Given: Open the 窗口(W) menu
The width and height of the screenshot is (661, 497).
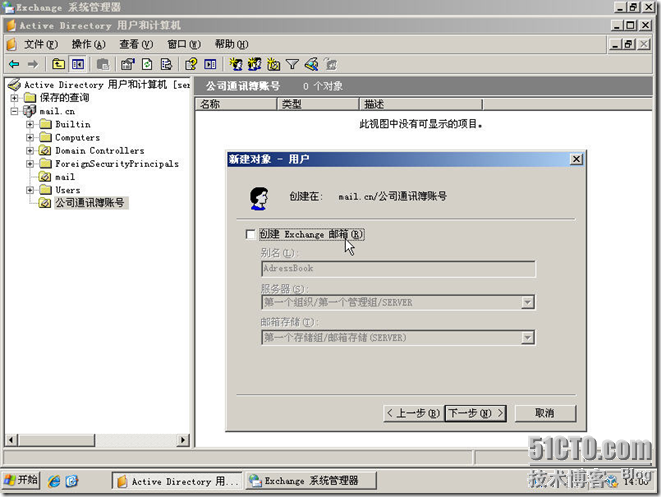Looking at the screenshot, I should 184,44.
